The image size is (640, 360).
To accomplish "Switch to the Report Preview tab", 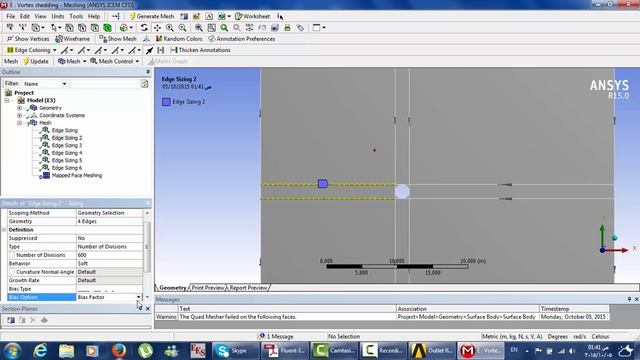I will (x=248, y=288).
